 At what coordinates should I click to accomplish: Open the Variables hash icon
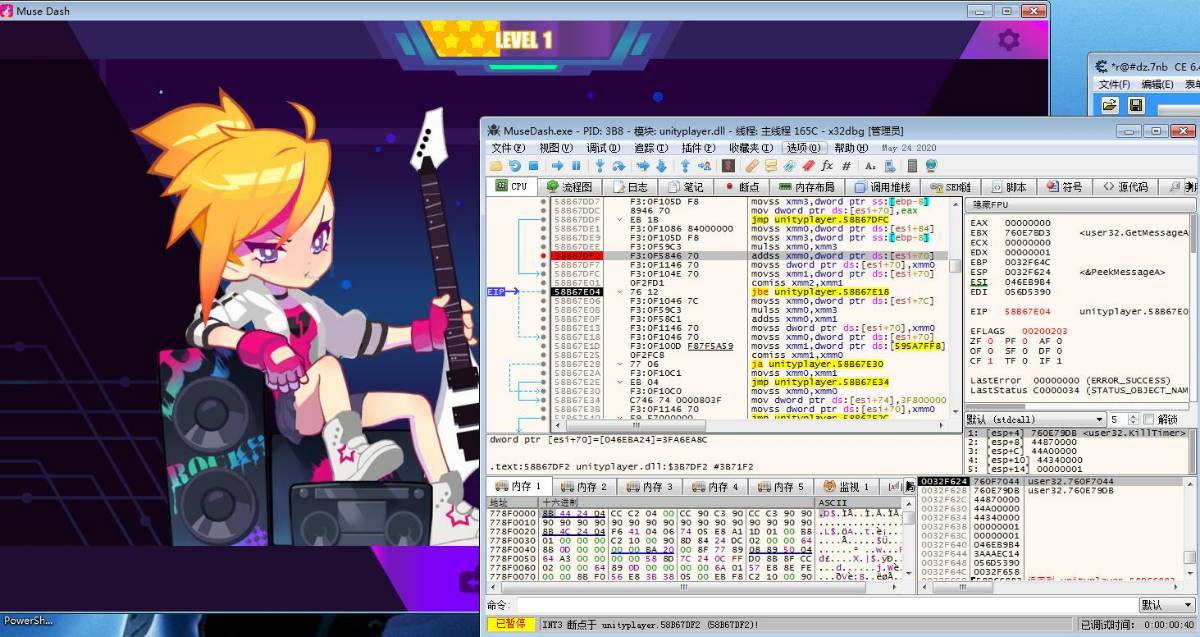click(x=846, y=165)
